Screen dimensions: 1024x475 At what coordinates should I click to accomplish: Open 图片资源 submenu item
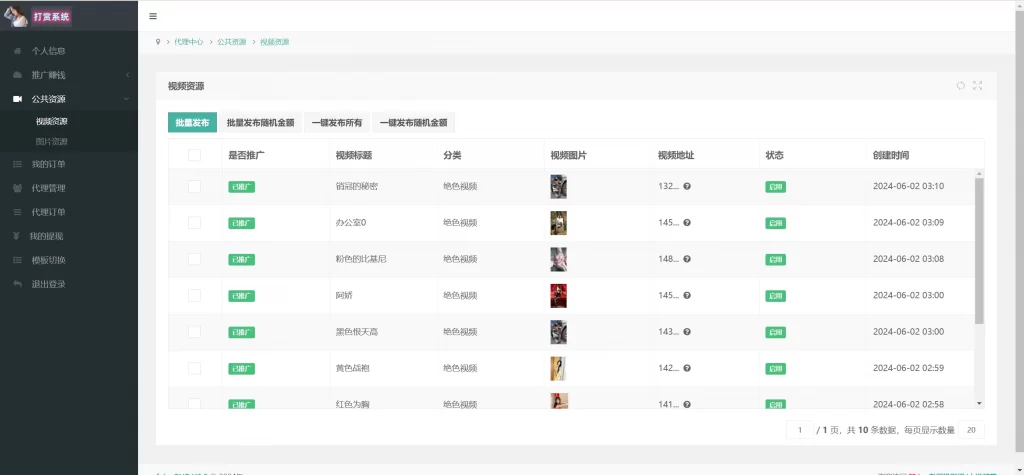[x=52, y=142]
